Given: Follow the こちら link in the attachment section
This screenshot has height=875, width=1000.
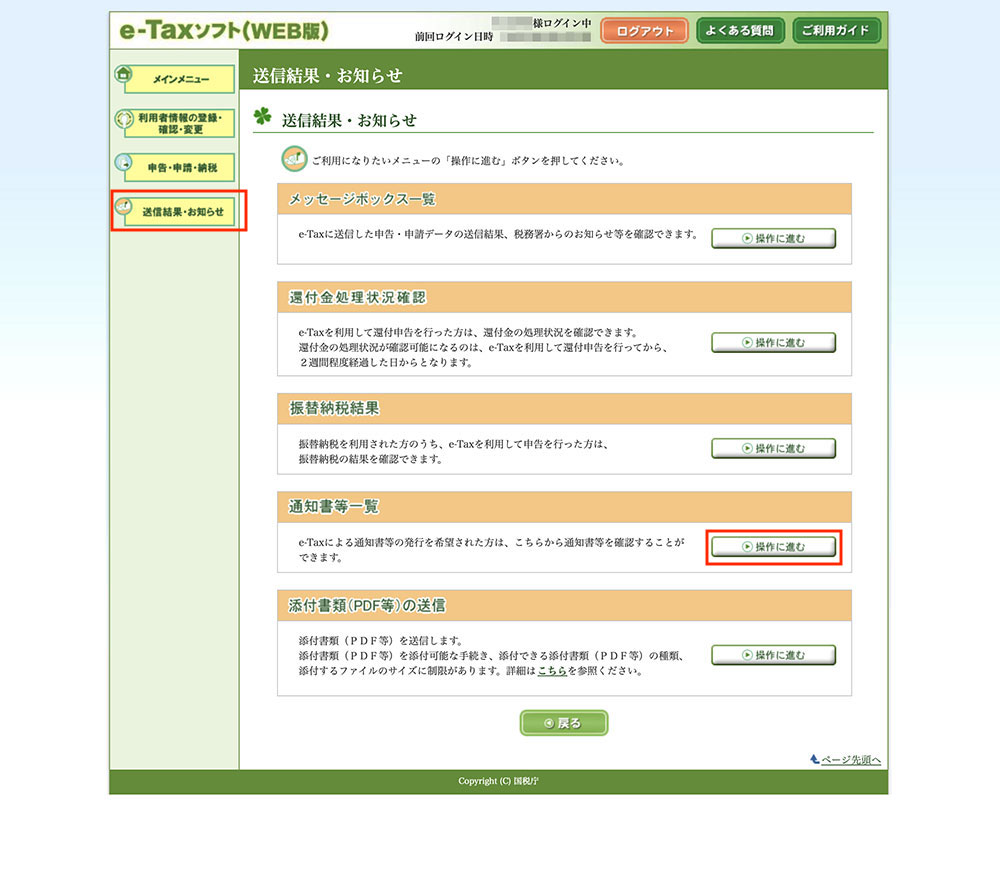Looking at the screenshot, I should [552, 671].
